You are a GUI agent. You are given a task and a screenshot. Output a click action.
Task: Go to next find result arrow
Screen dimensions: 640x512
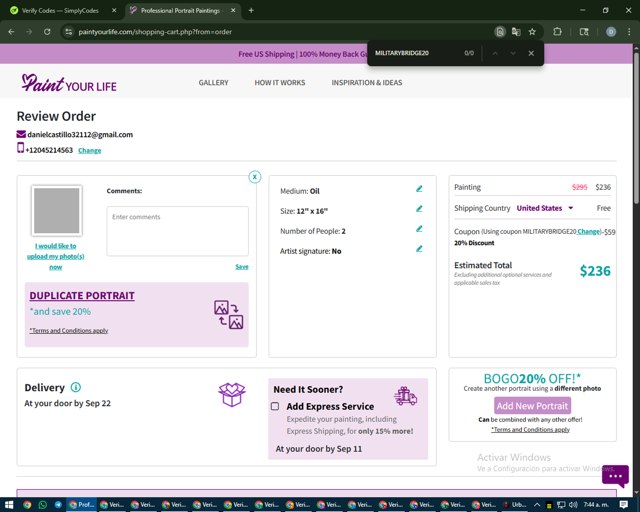tap(513, 53)
